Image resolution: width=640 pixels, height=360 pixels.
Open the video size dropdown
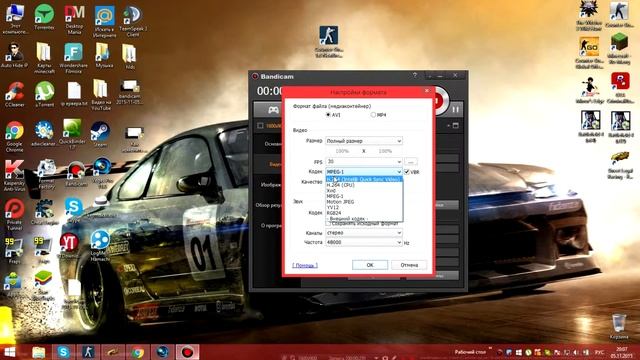(364, 141)
